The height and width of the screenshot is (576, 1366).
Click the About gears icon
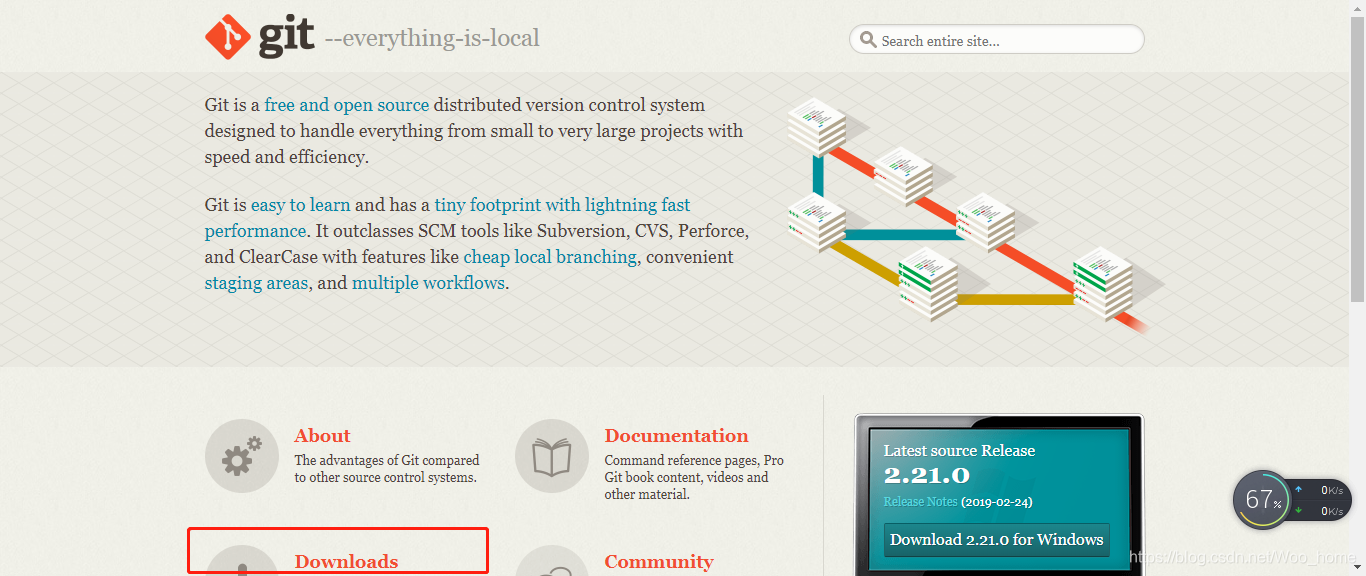(242, 457)
